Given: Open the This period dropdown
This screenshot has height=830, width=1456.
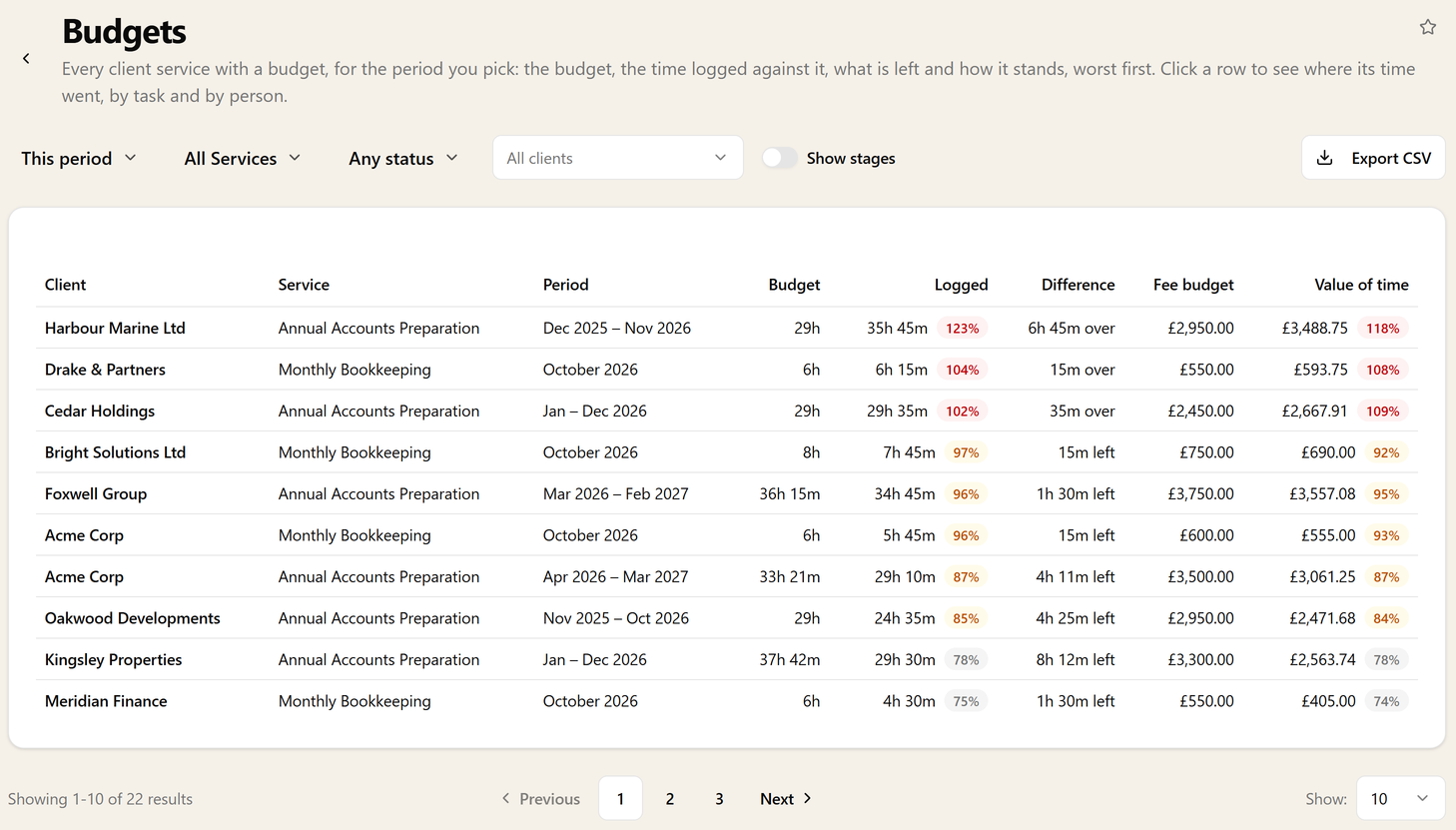Looking at the screenshot, I should coord(79,158).
